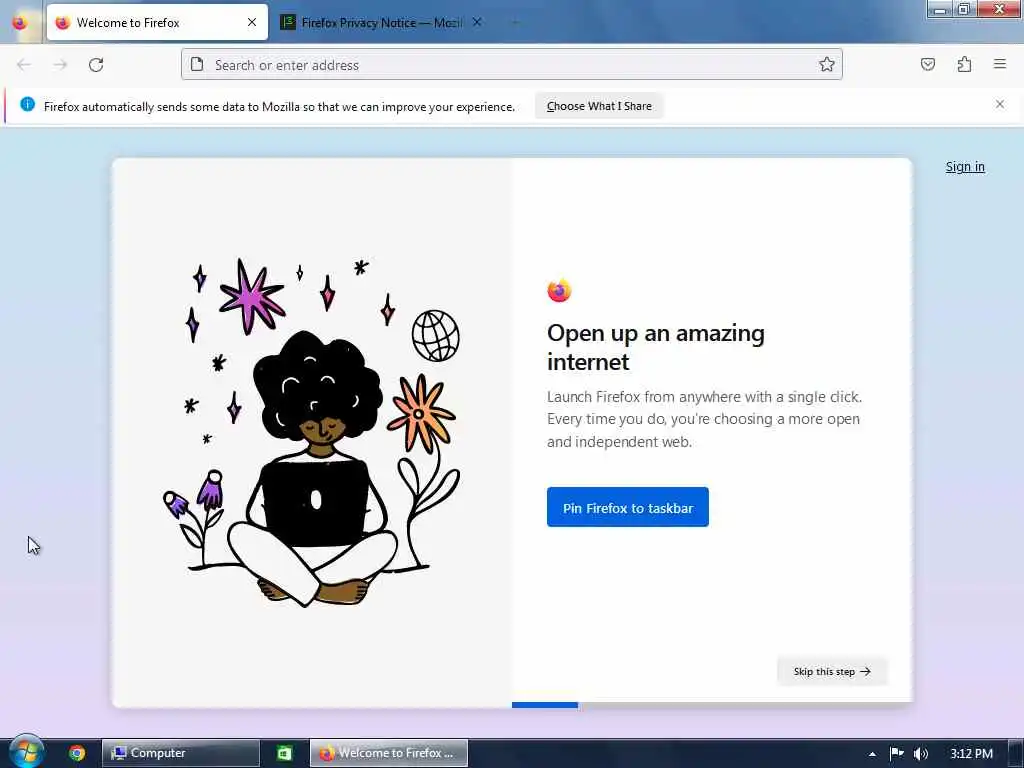Dismiss the data sharing notification bar
The width and height of the screenshot is (1024, 768).
coord(1000,104)
